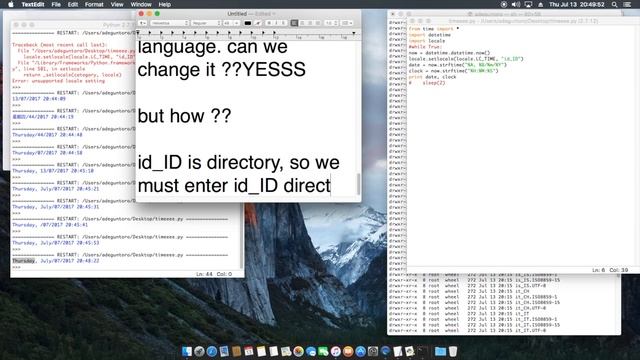
Task: Open the Window menu
Action: click(141, 4)
